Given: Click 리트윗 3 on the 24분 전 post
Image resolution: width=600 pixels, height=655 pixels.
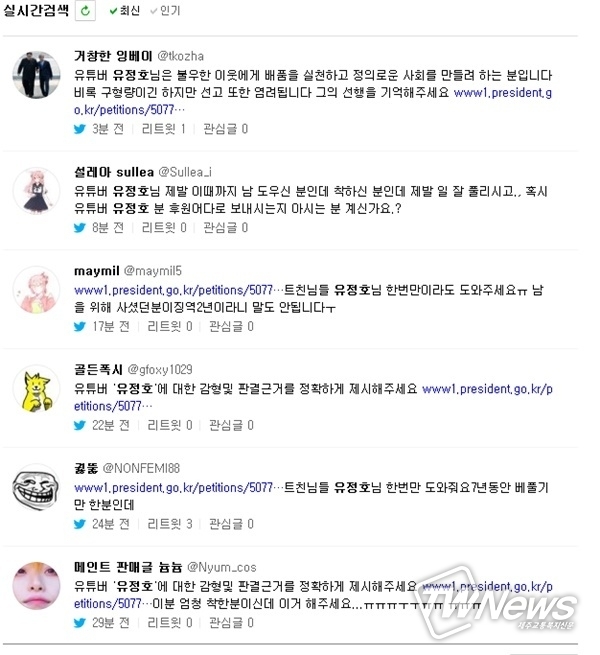Looking at the screenshot, I should (x=170, y=524).
